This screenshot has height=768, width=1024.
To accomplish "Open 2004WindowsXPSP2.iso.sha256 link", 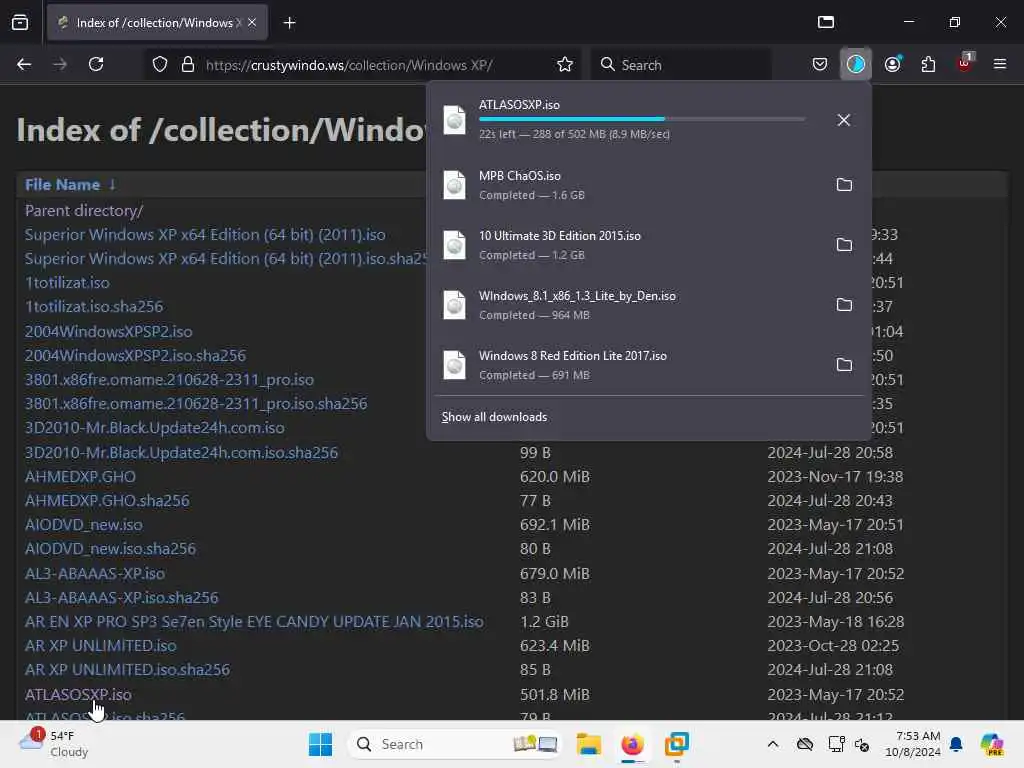I will click(x=135, y=355).
